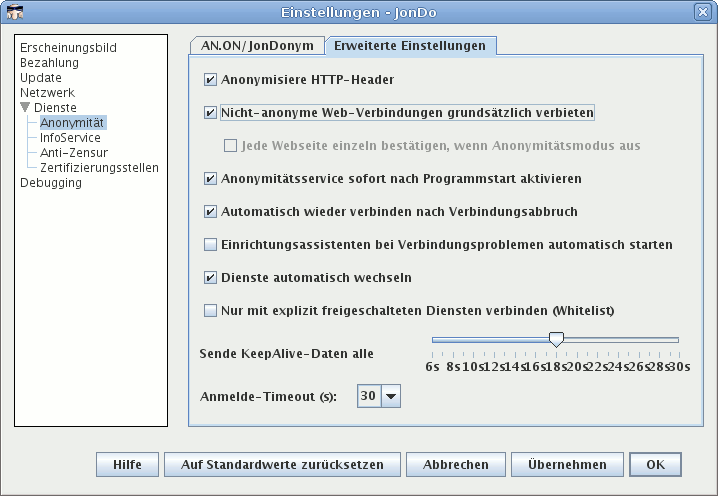Select Anti-Zensur in the tree
The height and width of the screenshot is (496, 718).
tap(74, 153)
